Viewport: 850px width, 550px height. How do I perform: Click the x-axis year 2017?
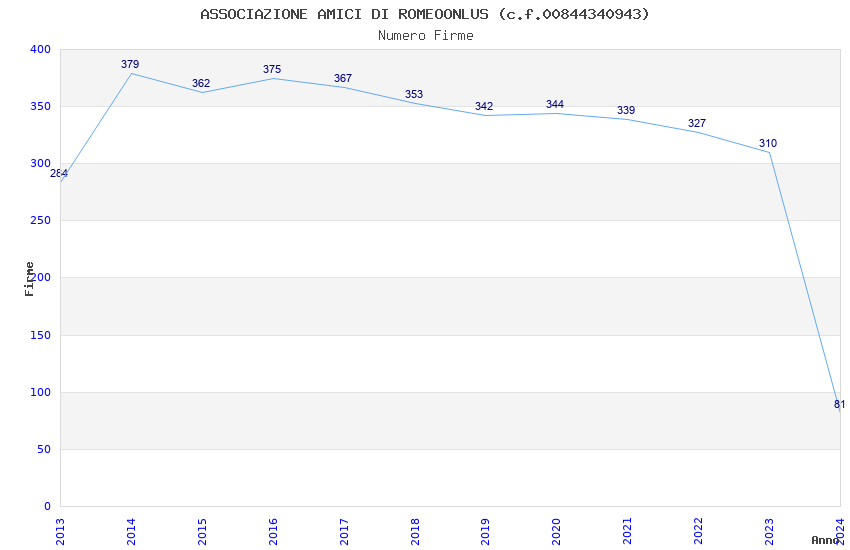coord(344,532)
